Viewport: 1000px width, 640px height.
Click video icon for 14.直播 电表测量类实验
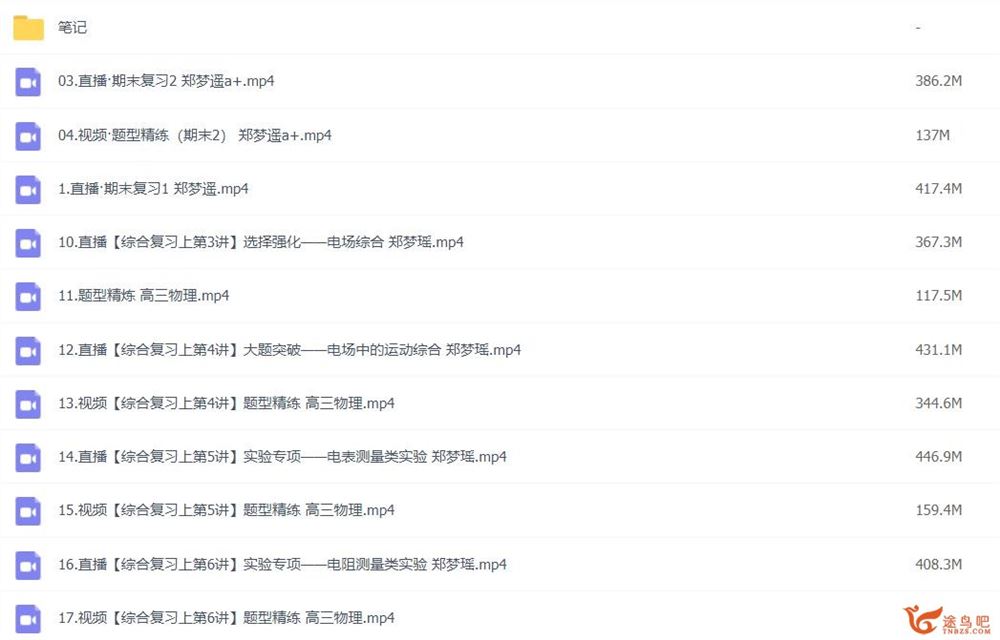pos(28,458)
